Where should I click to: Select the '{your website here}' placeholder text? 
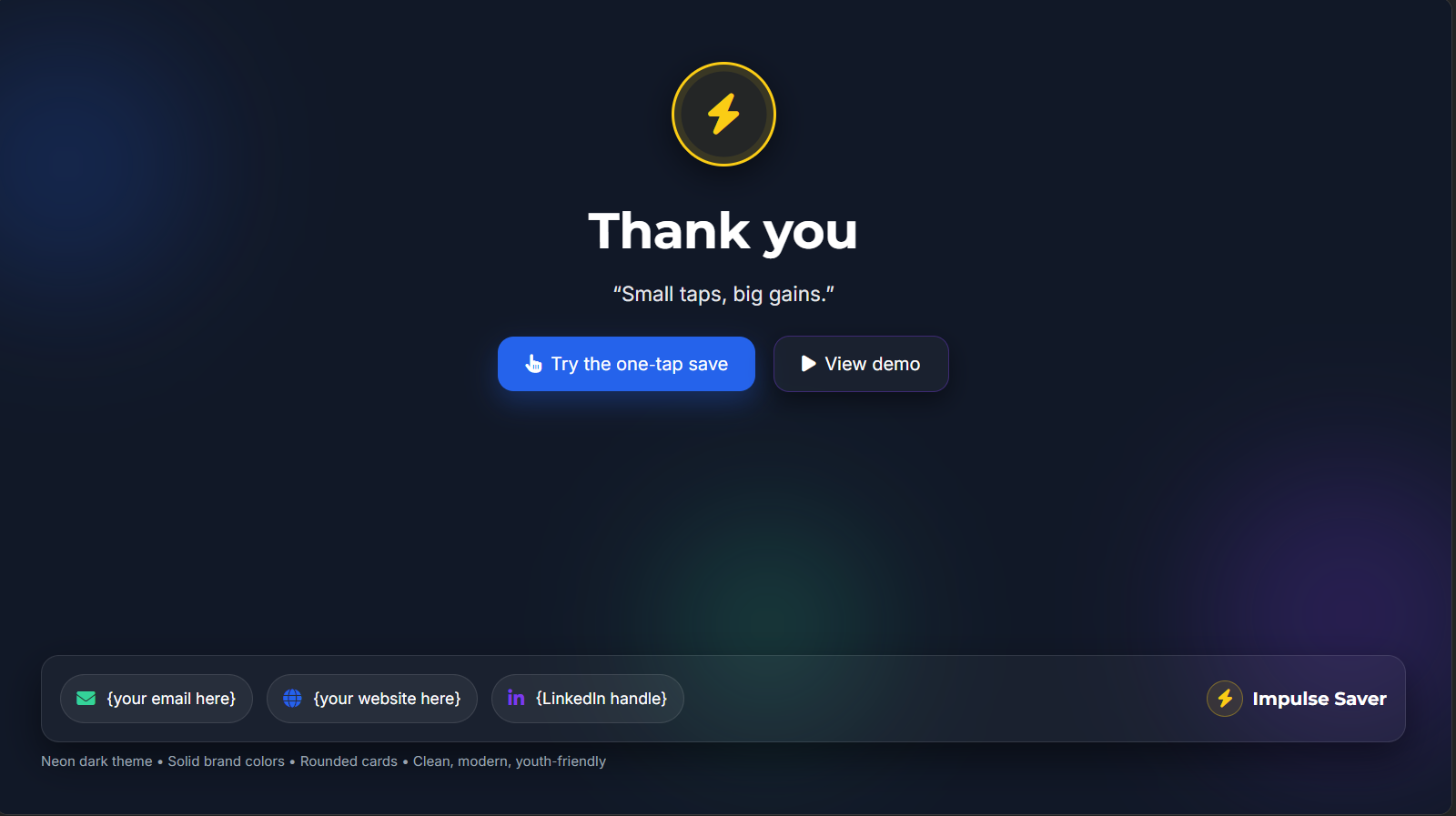pyautogui.click(x=387, y=699)
